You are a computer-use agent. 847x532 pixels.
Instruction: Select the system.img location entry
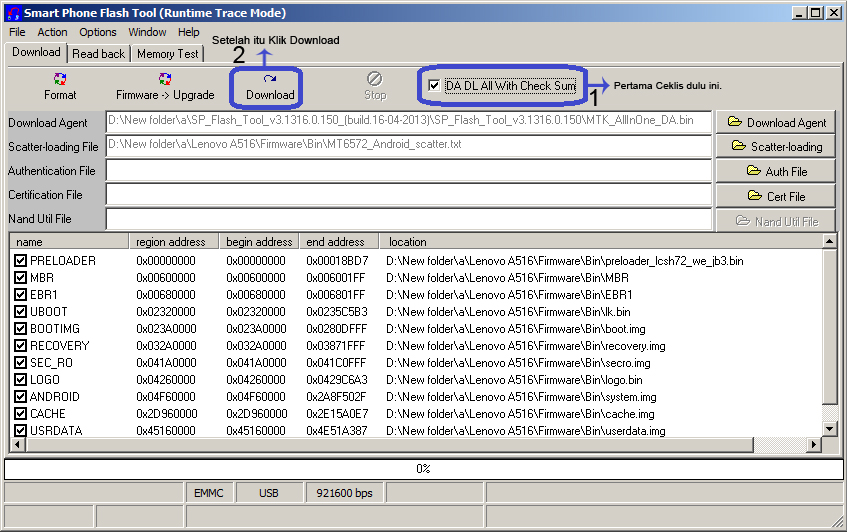[x=521, y=397]
